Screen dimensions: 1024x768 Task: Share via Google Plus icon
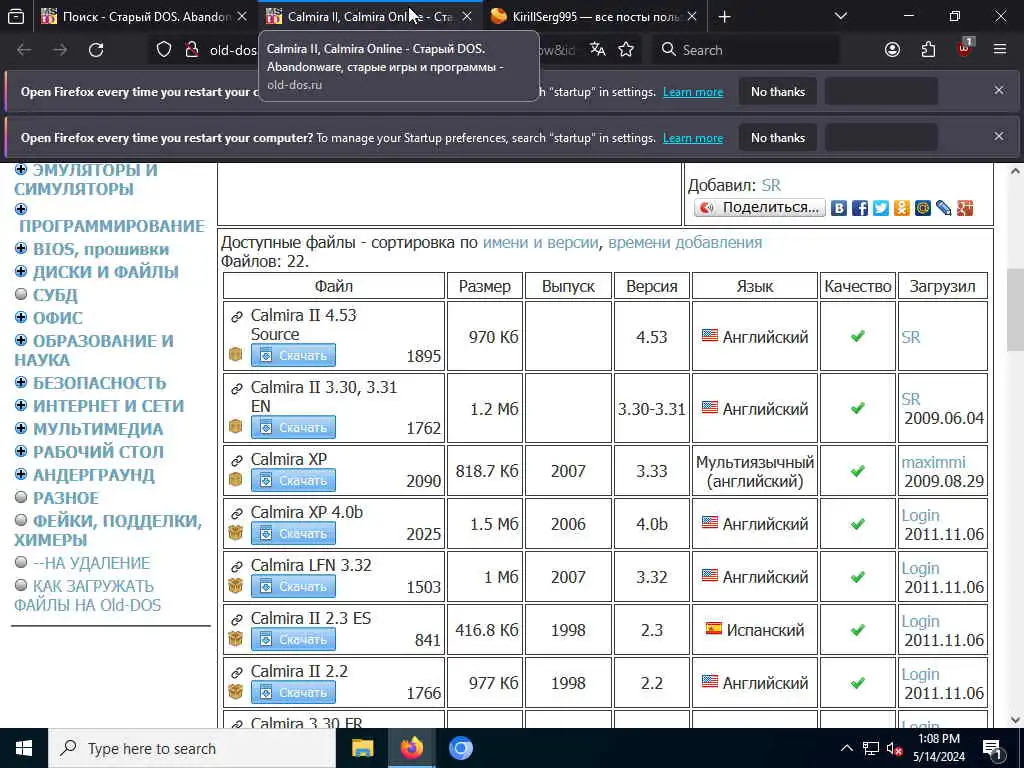965,208
